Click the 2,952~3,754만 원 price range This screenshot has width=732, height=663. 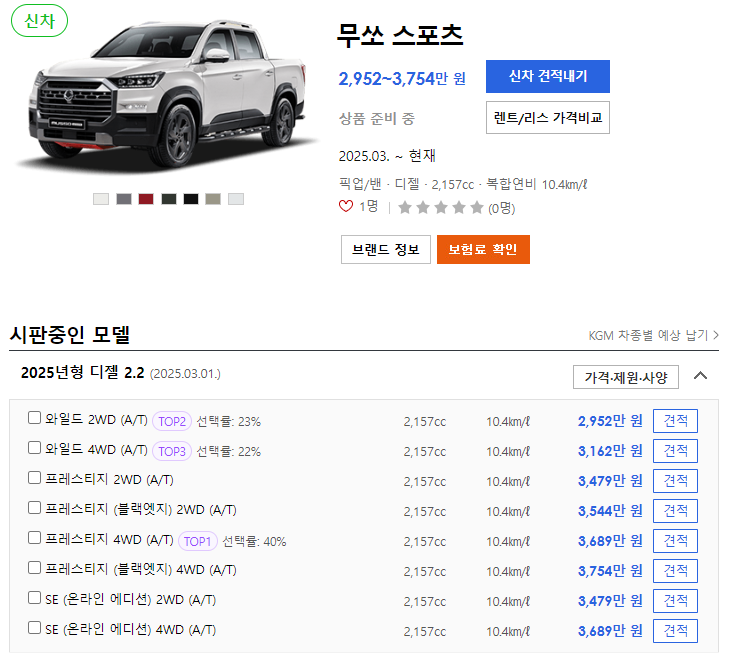click(x=402, y=78)
